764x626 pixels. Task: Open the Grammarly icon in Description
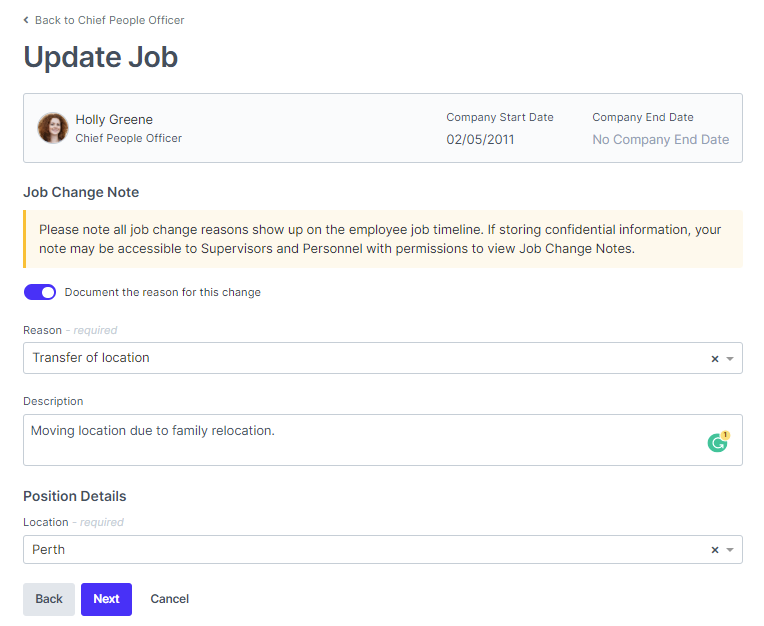717,442
